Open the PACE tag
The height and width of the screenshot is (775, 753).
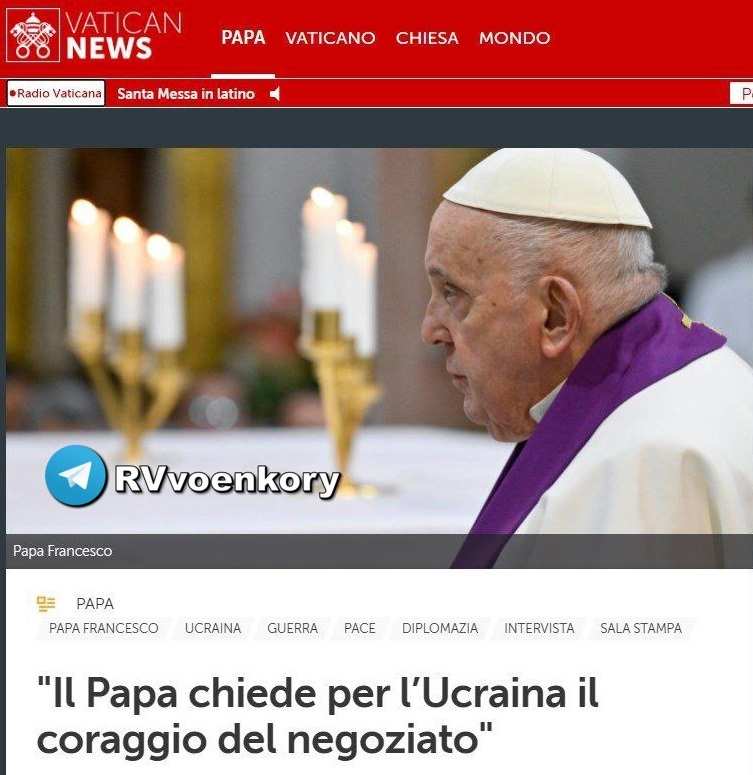359,628
